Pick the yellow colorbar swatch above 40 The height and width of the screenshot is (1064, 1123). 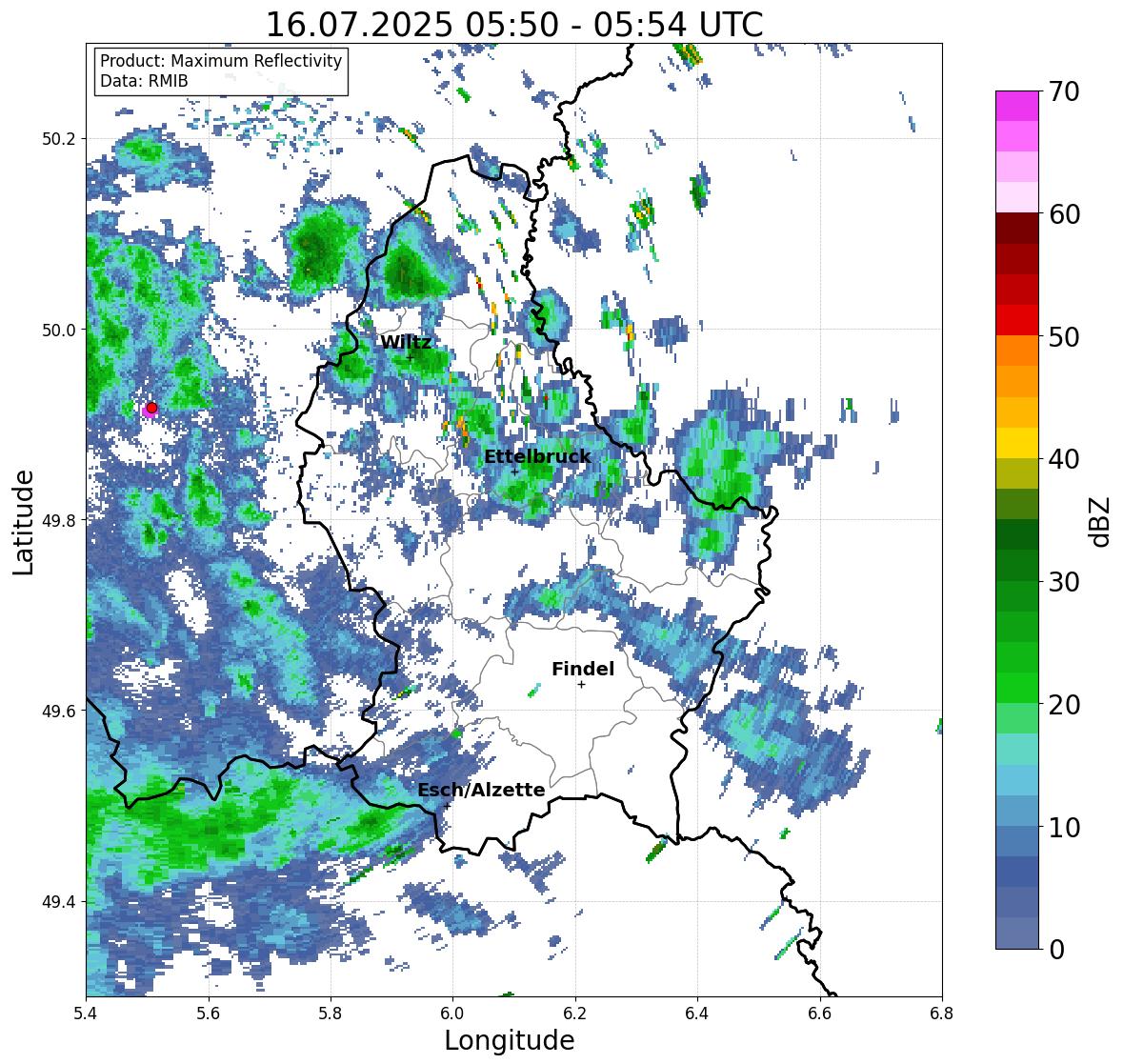click(x=1017, y=443)
